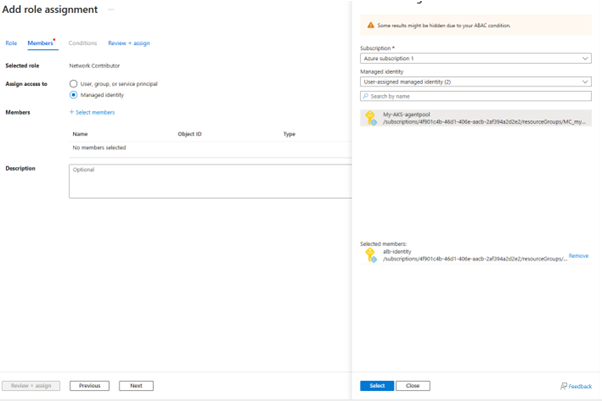Remove alb-identity from selected members

point(579,256)
